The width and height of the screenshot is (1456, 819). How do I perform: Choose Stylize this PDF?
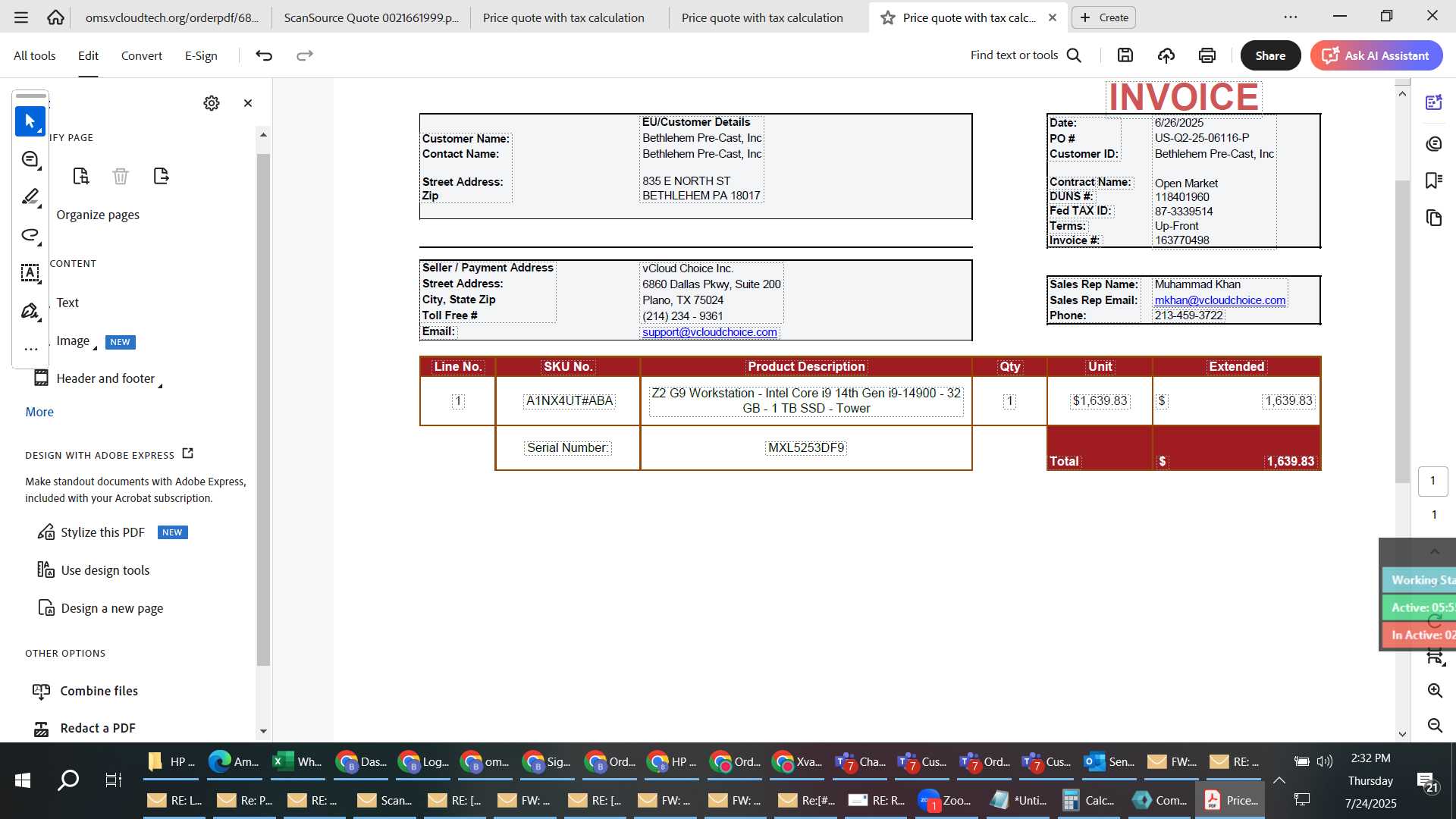102,532
